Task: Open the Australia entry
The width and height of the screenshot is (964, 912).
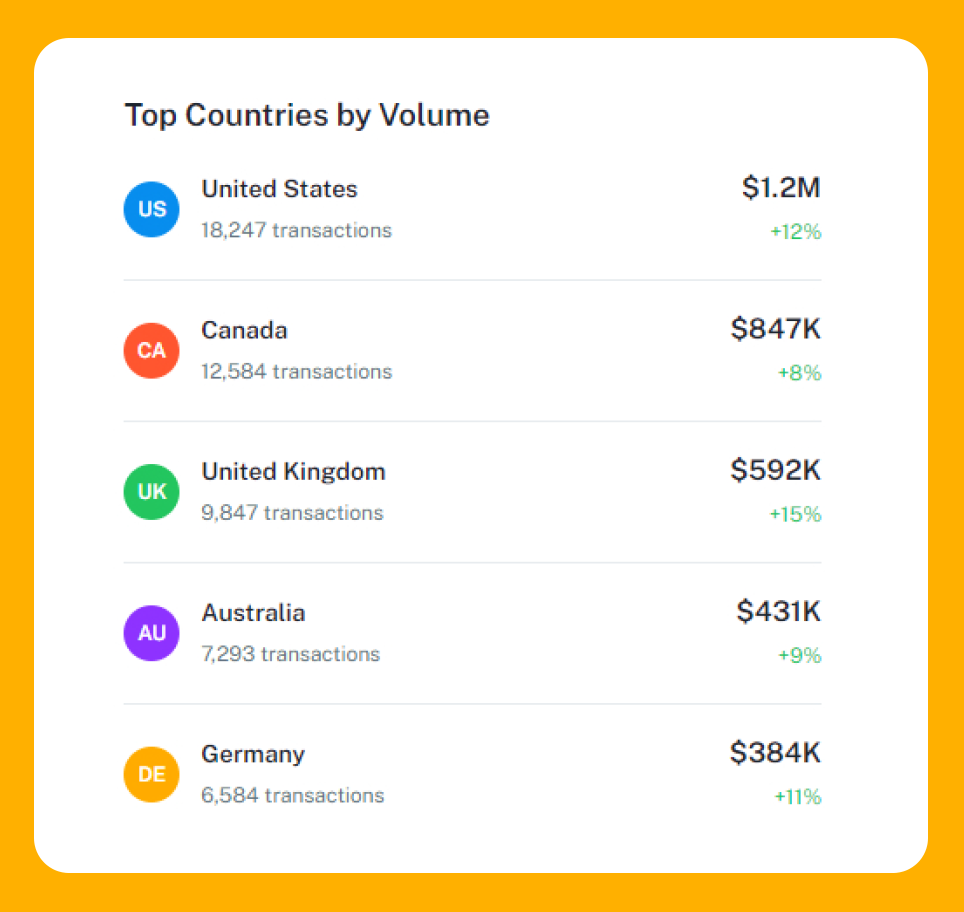Action: tap(253, 612)
